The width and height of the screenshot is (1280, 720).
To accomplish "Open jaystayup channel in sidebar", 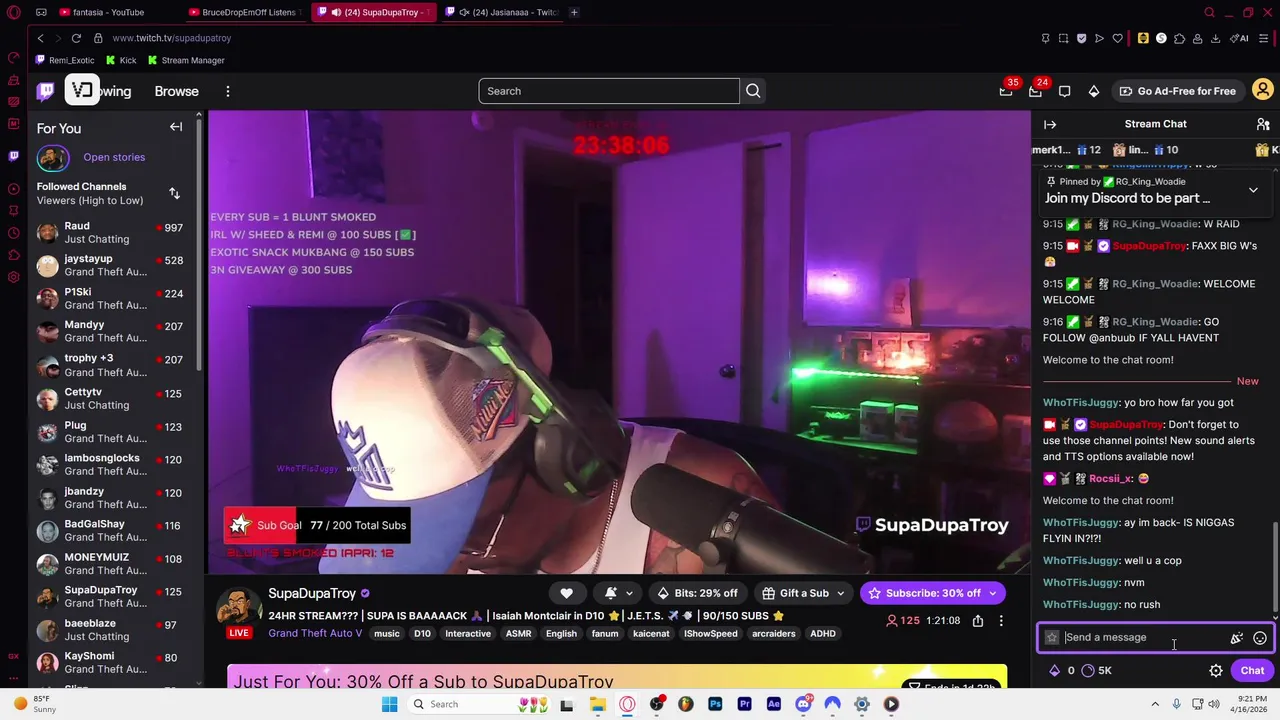I will point(112,265).
